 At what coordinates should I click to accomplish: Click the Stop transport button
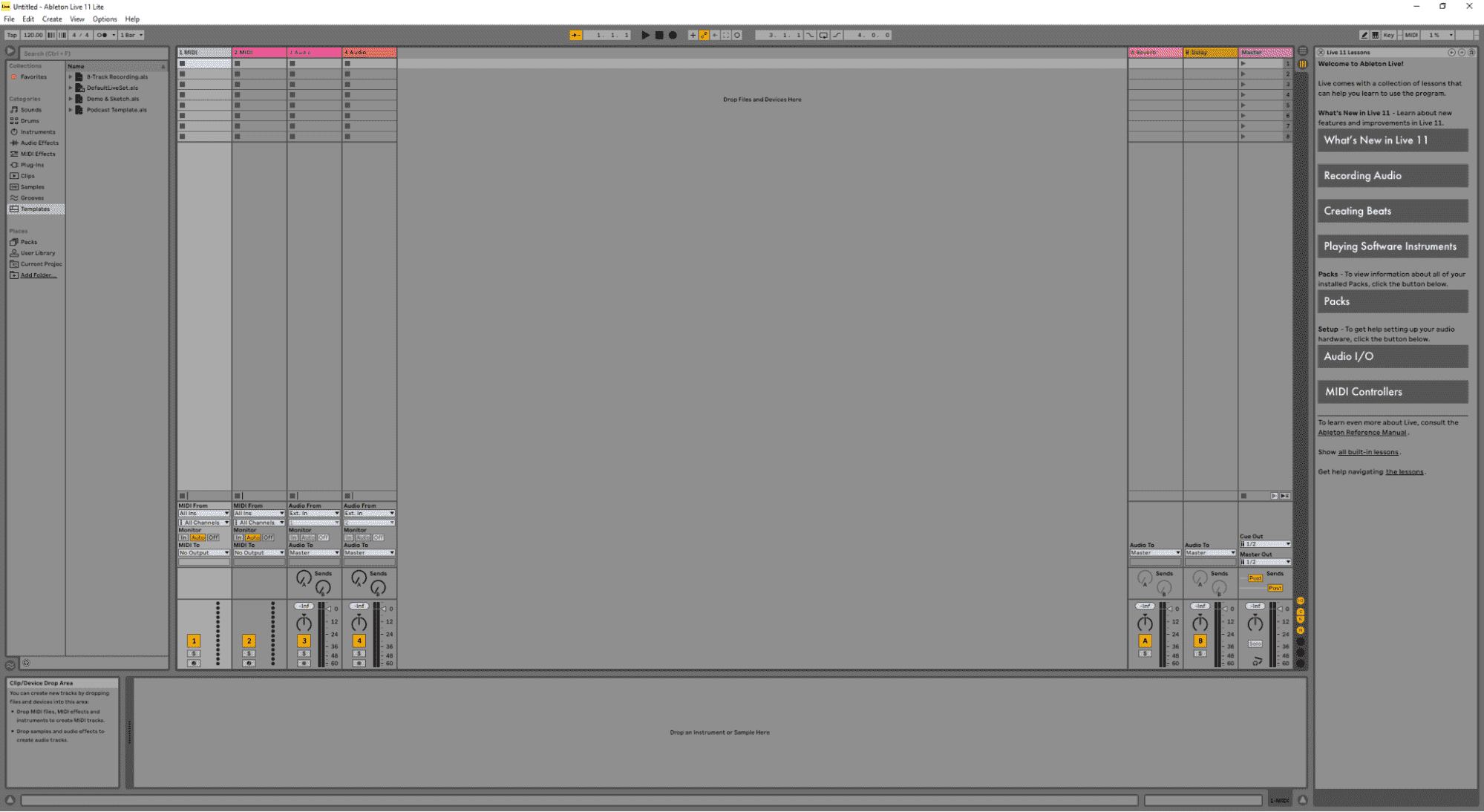[659, 35]
